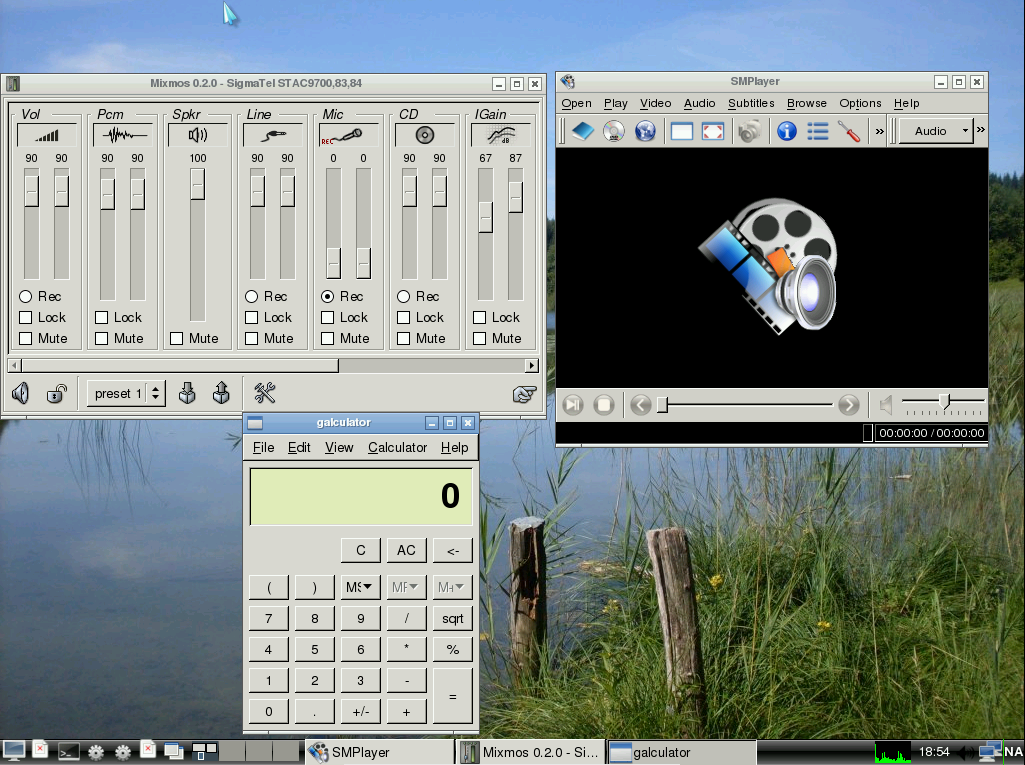1025x765 pixels.
Task: Click the mute speaker icon in SMPlayer
Action: (886, 405)
